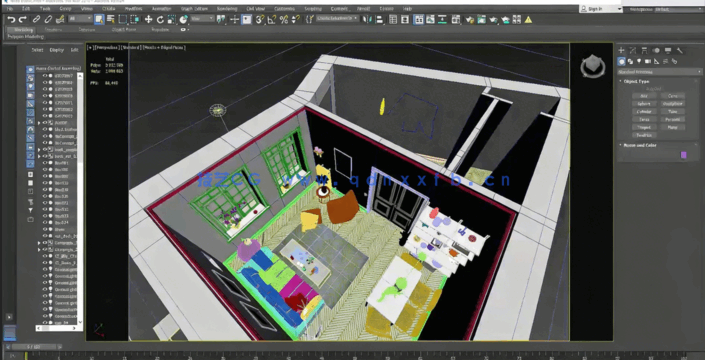Open the Customize menu
This screenshot has width=705, height=360.
point(284,9)
